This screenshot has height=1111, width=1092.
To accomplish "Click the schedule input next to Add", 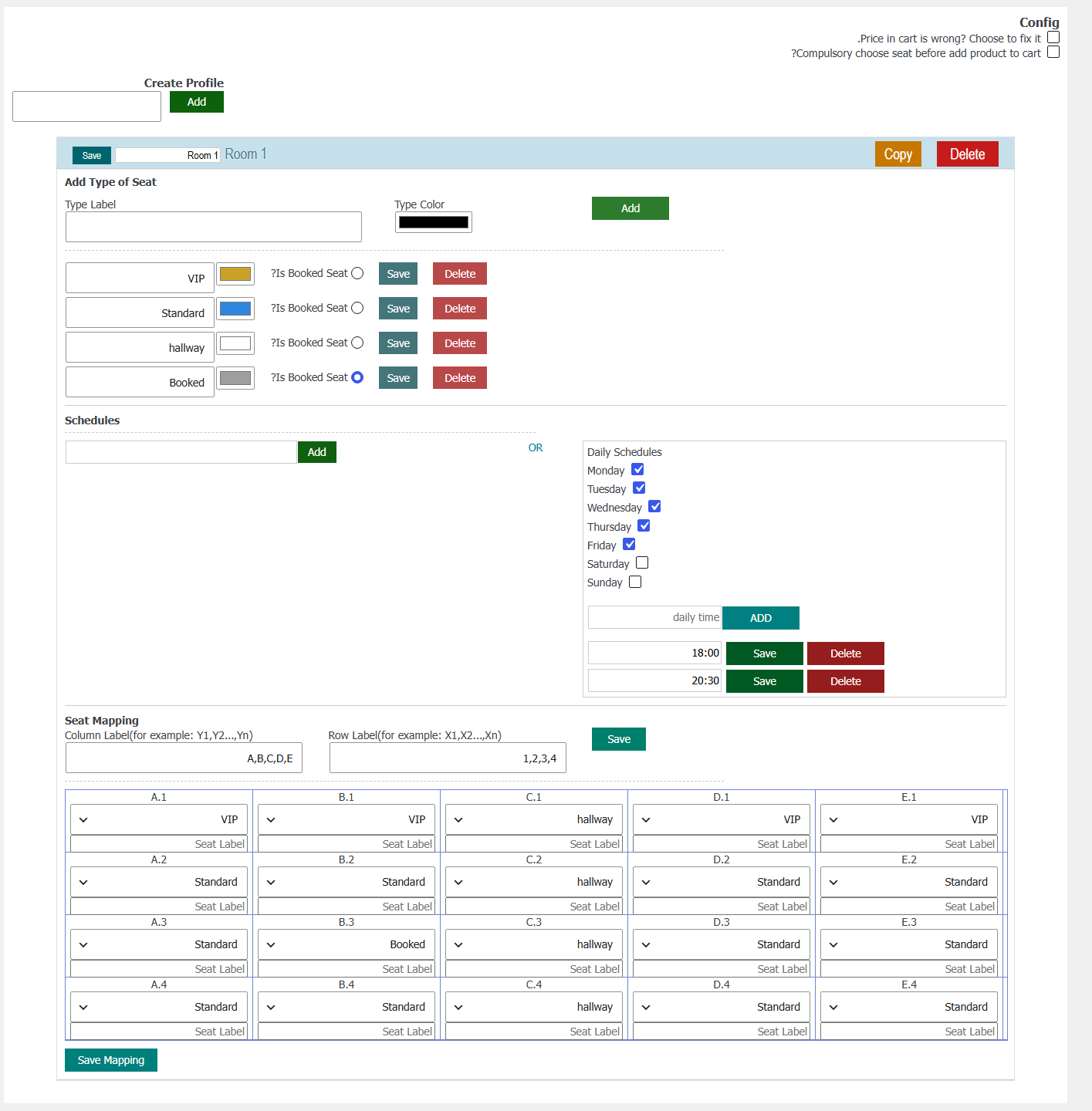I will coord(181,452).
